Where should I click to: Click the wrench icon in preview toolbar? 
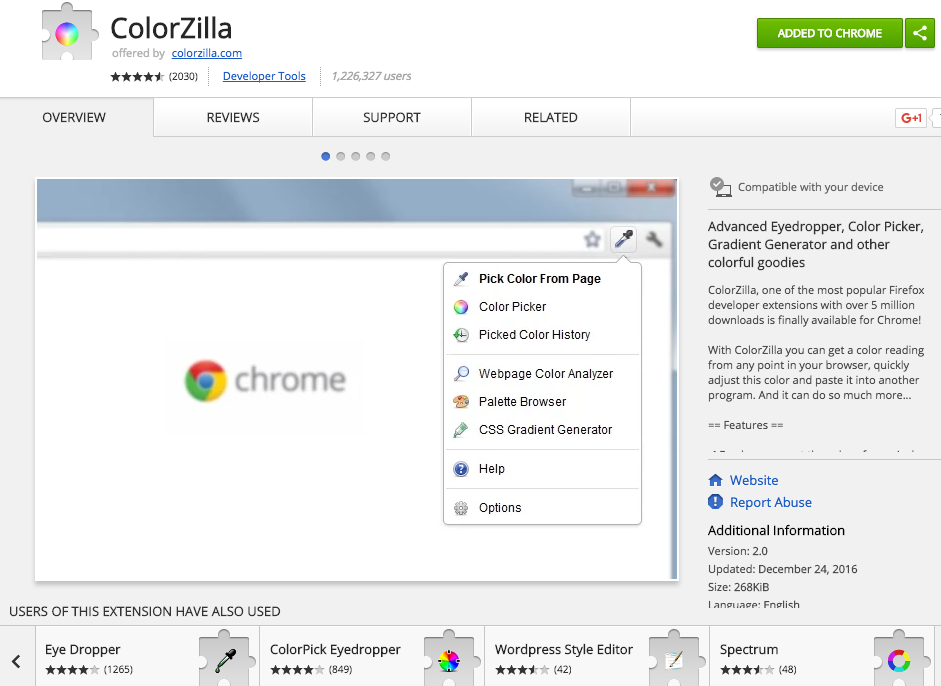(x=654, y=239)
